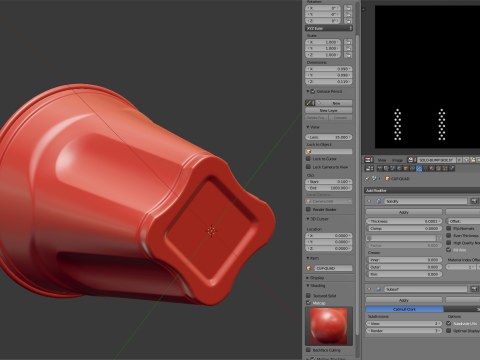
Task: Click the Subsurf View subdivisions field
Action: click(404, 323)
